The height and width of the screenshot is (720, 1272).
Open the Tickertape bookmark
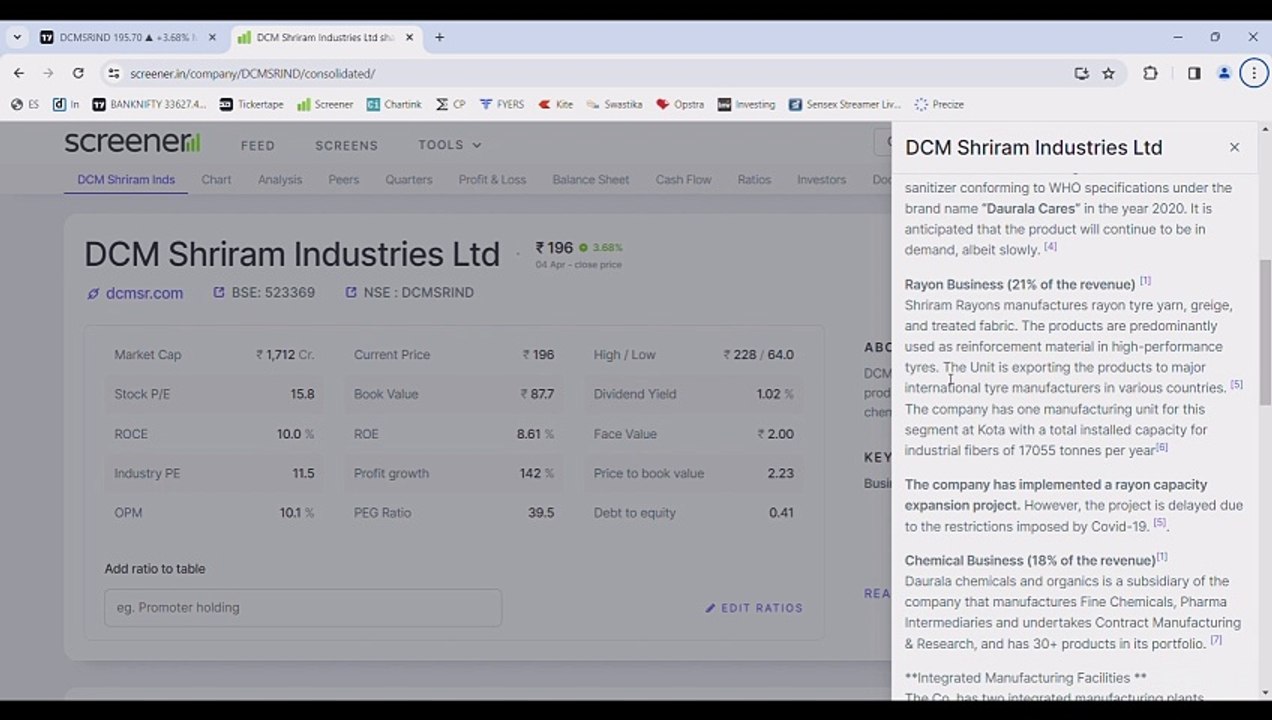coord(251,104)
